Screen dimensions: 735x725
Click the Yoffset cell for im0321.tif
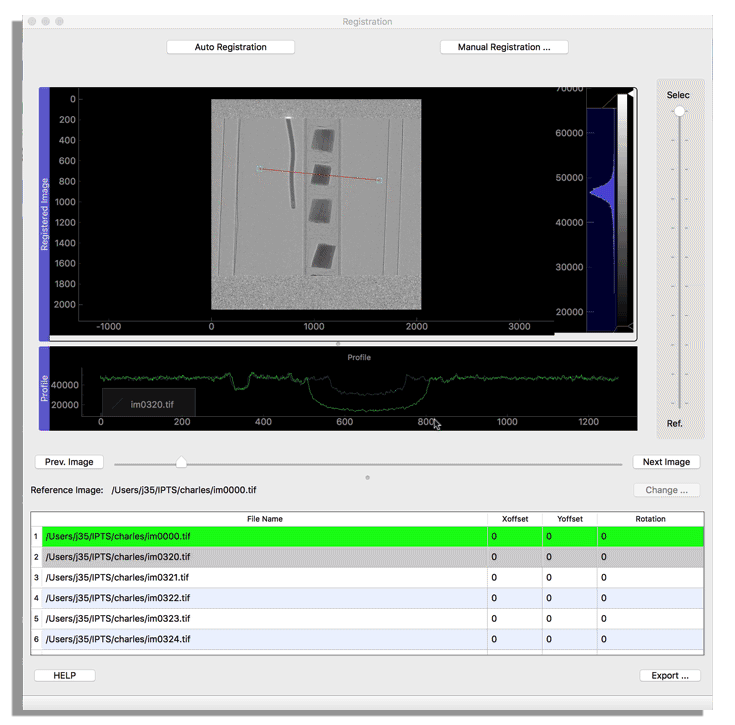tap(569, 578)
